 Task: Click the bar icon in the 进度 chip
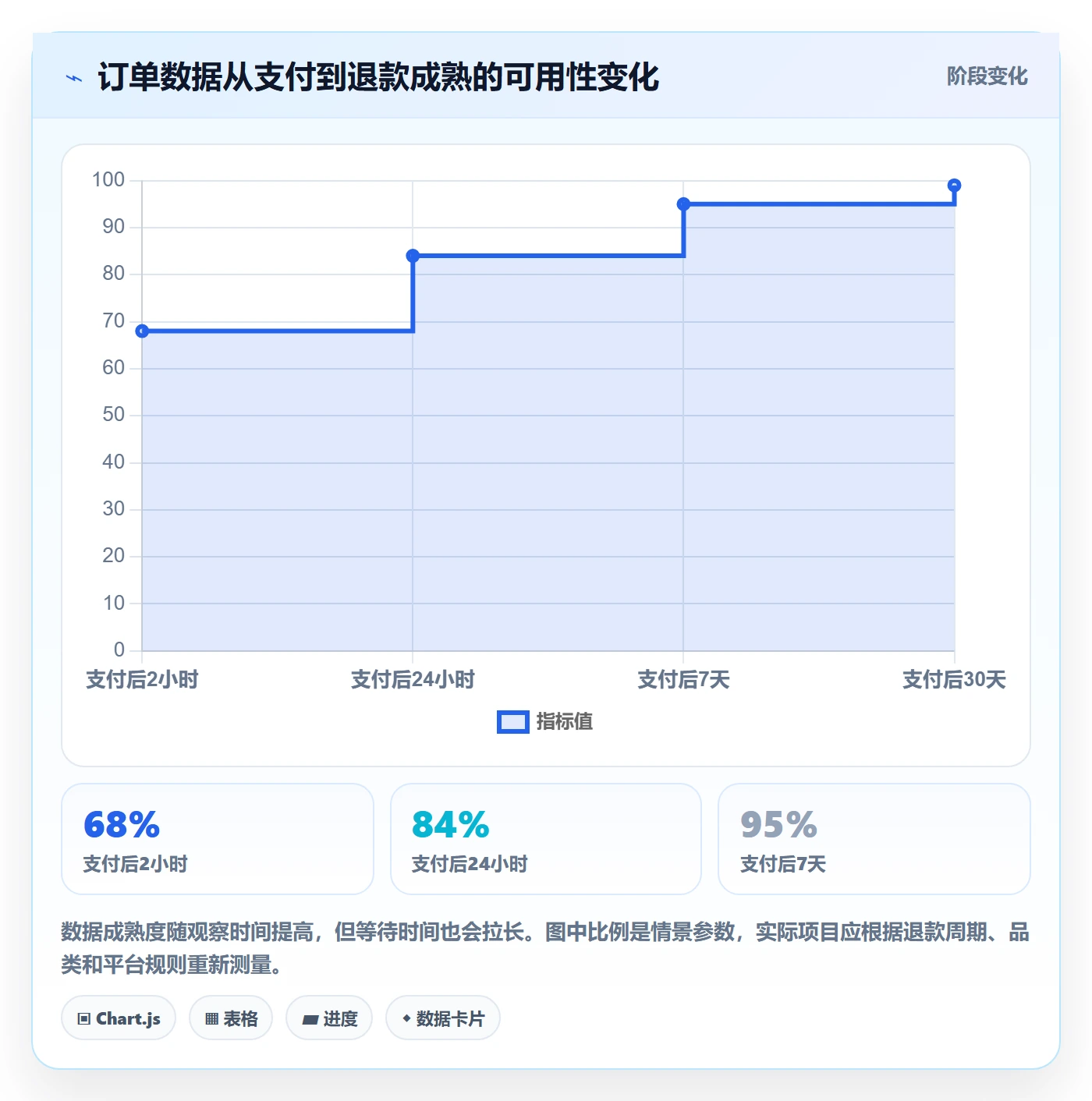(310, 1020)
